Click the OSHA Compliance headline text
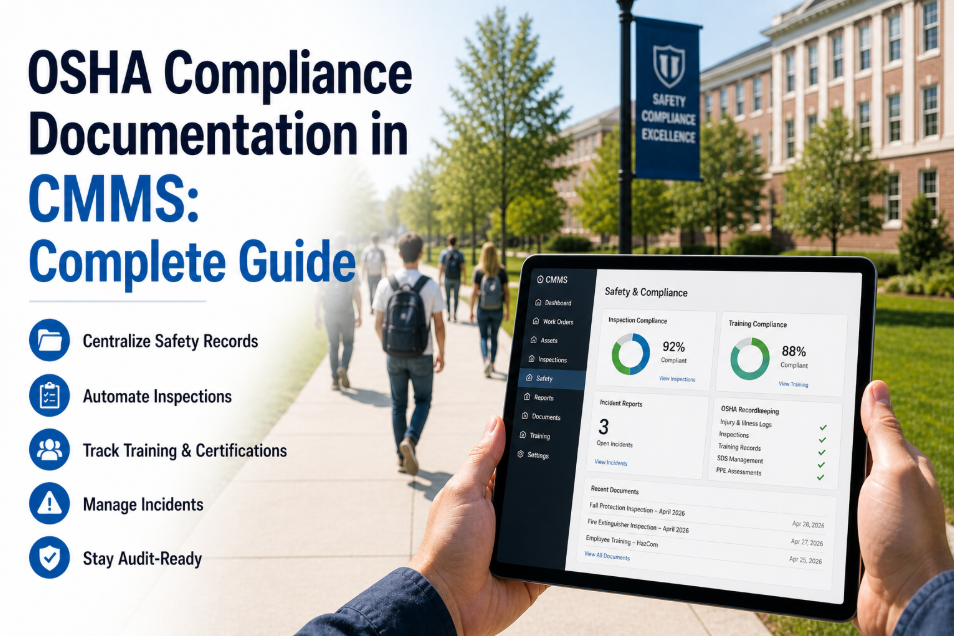Viewport: 954px width, 636px height. point(220,73)
